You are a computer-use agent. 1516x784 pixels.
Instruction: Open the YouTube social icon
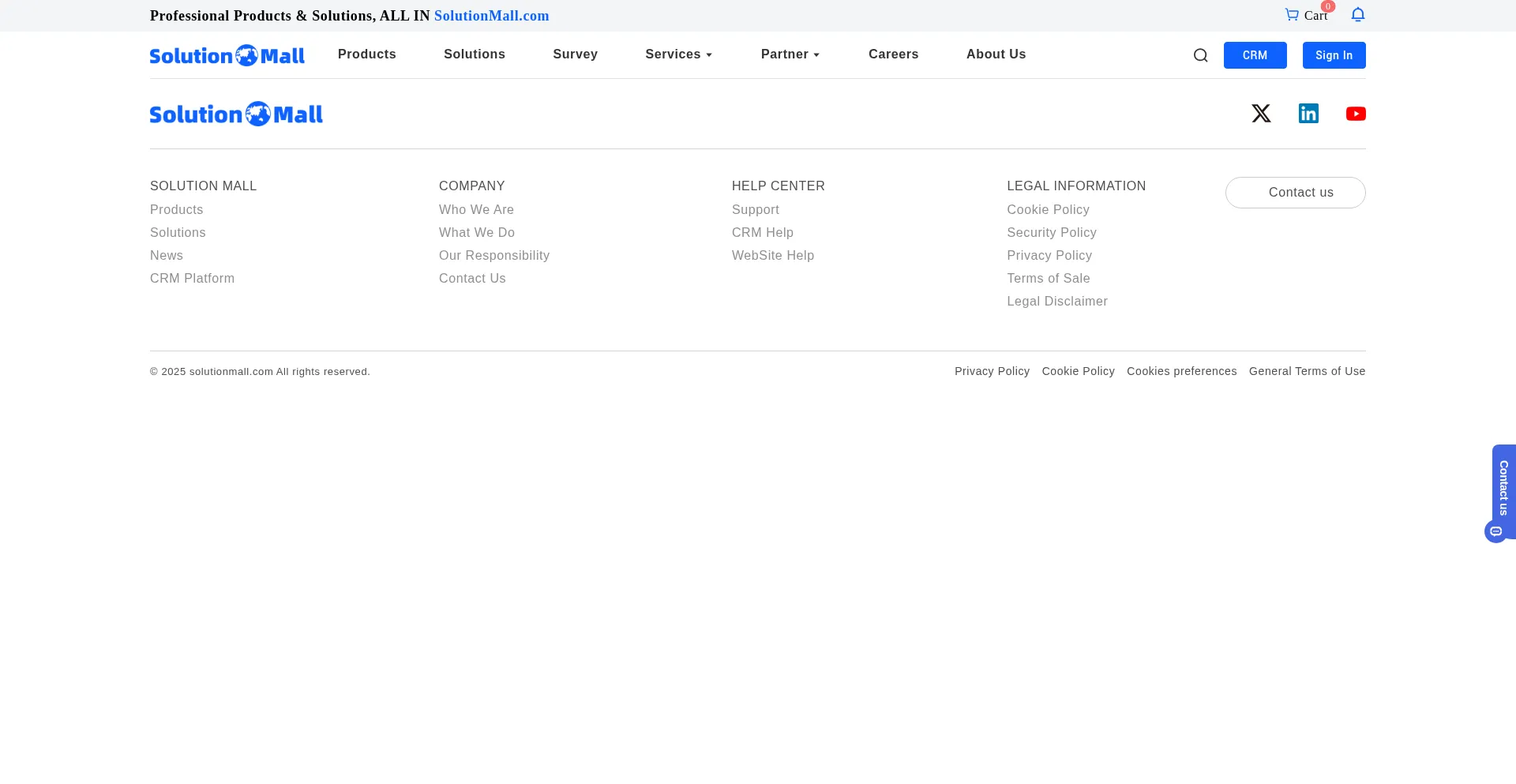click(1356, 114)
